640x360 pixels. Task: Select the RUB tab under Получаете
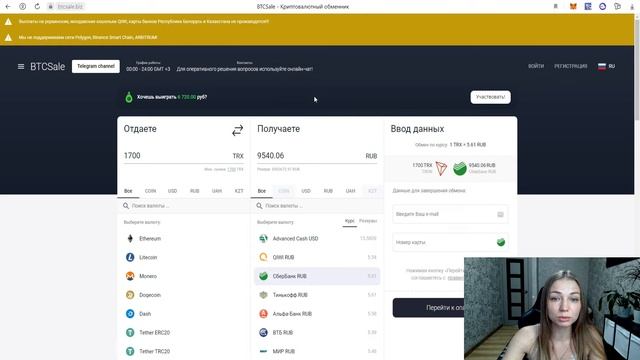(x=328, y=191)
